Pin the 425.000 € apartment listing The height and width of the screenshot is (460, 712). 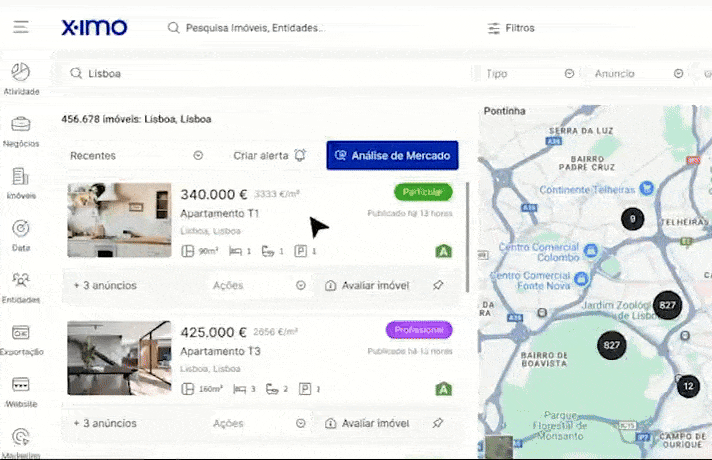438,423
